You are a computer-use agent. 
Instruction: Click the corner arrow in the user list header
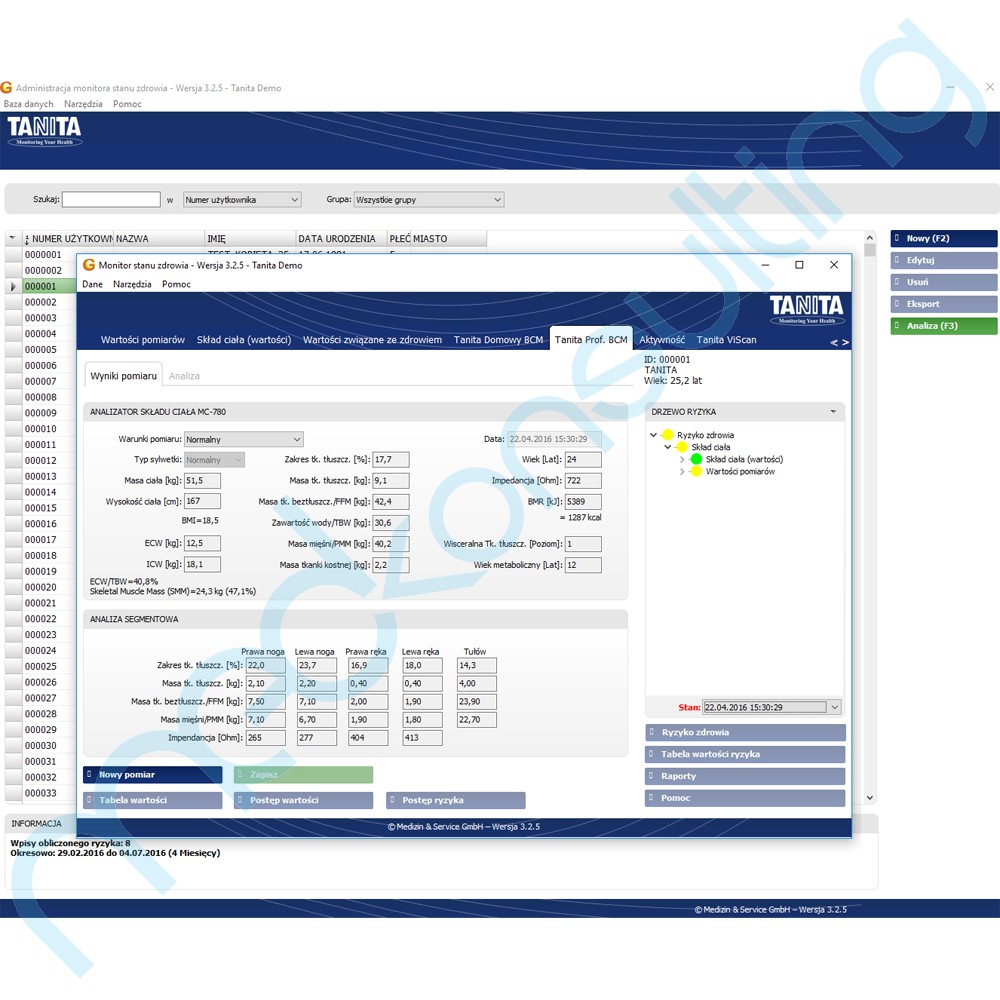tap(12, 239)
